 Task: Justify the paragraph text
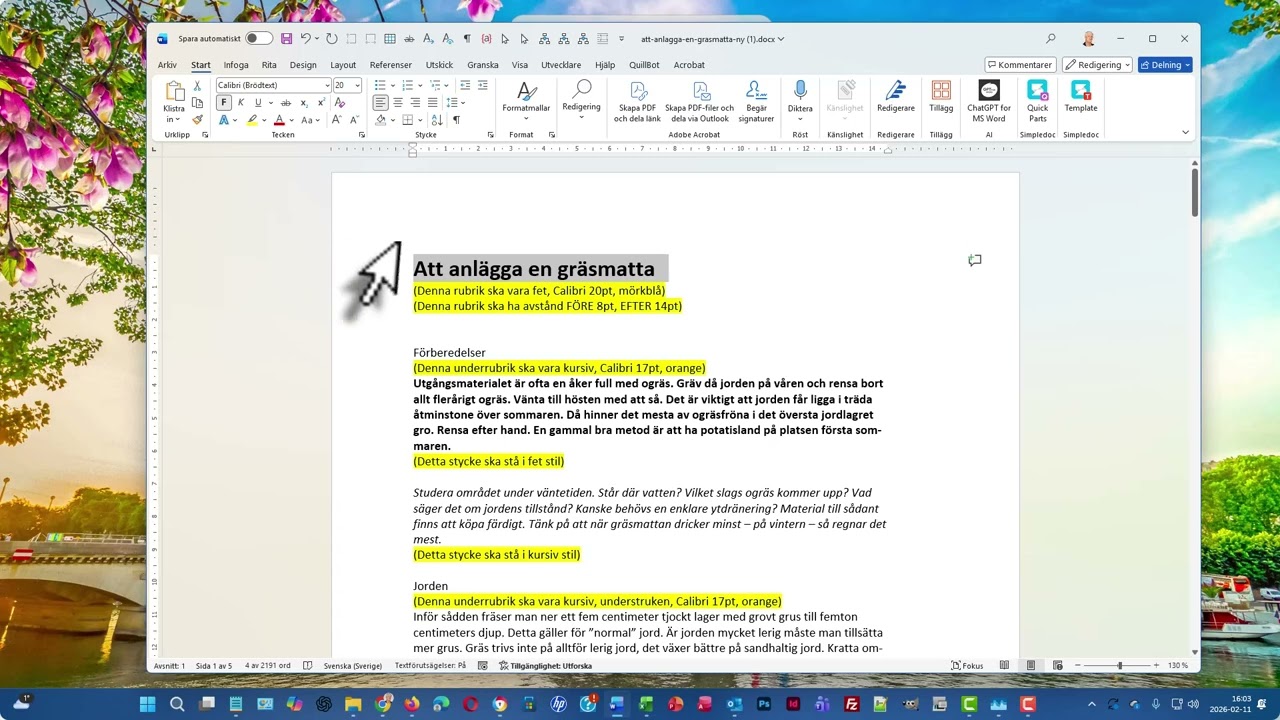(432, 102)
